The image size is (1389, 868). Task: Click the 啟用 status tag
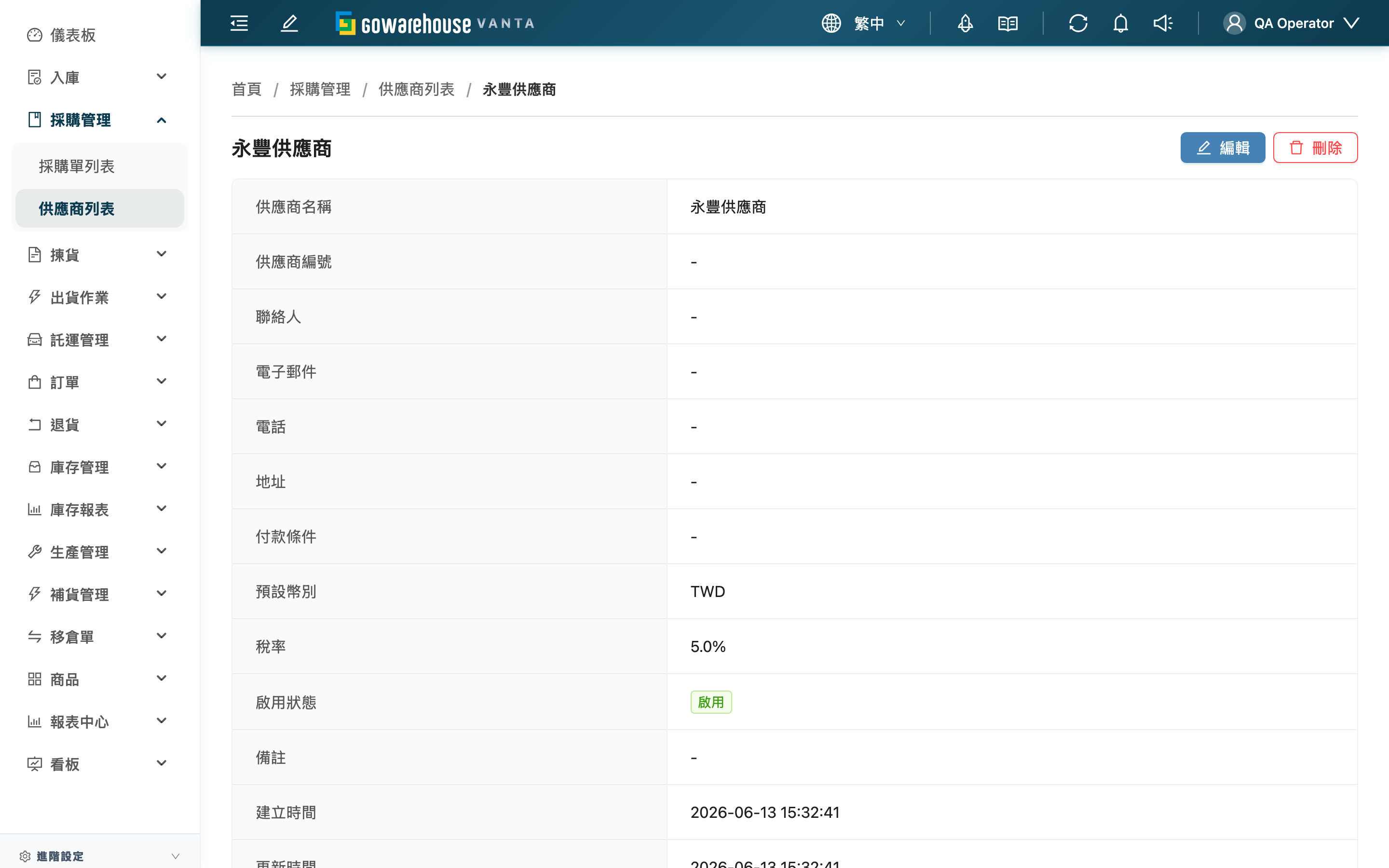(x=711, y=702)
